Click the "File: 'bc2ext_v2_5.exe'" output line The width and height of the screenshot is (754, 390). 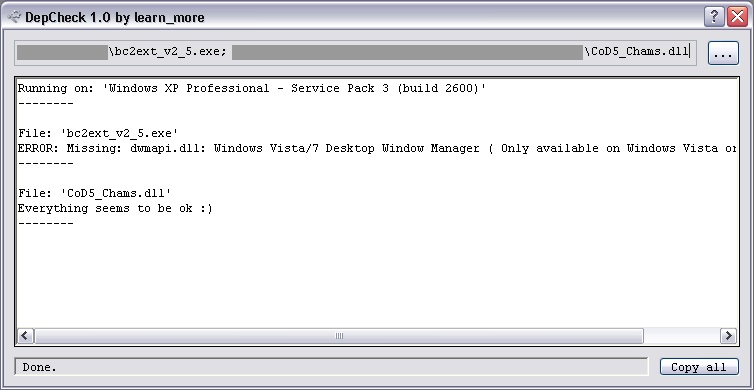98,133
